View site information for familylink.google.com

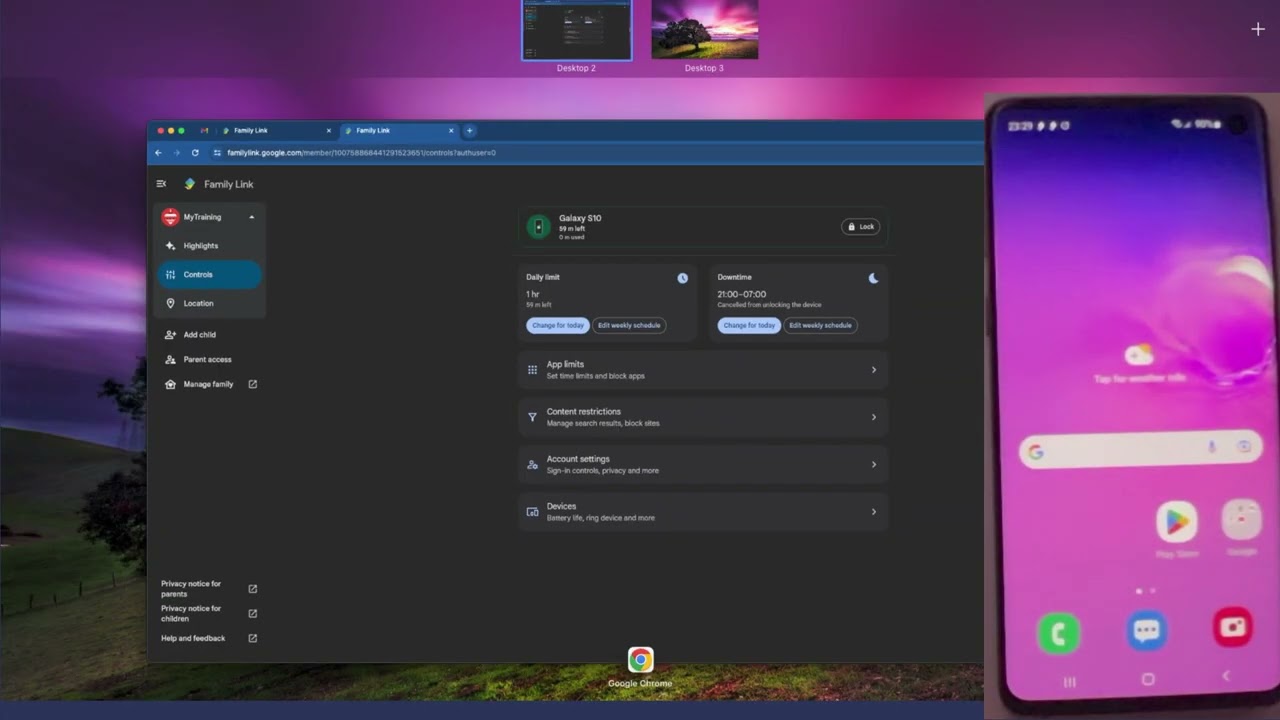click(217, 153)
